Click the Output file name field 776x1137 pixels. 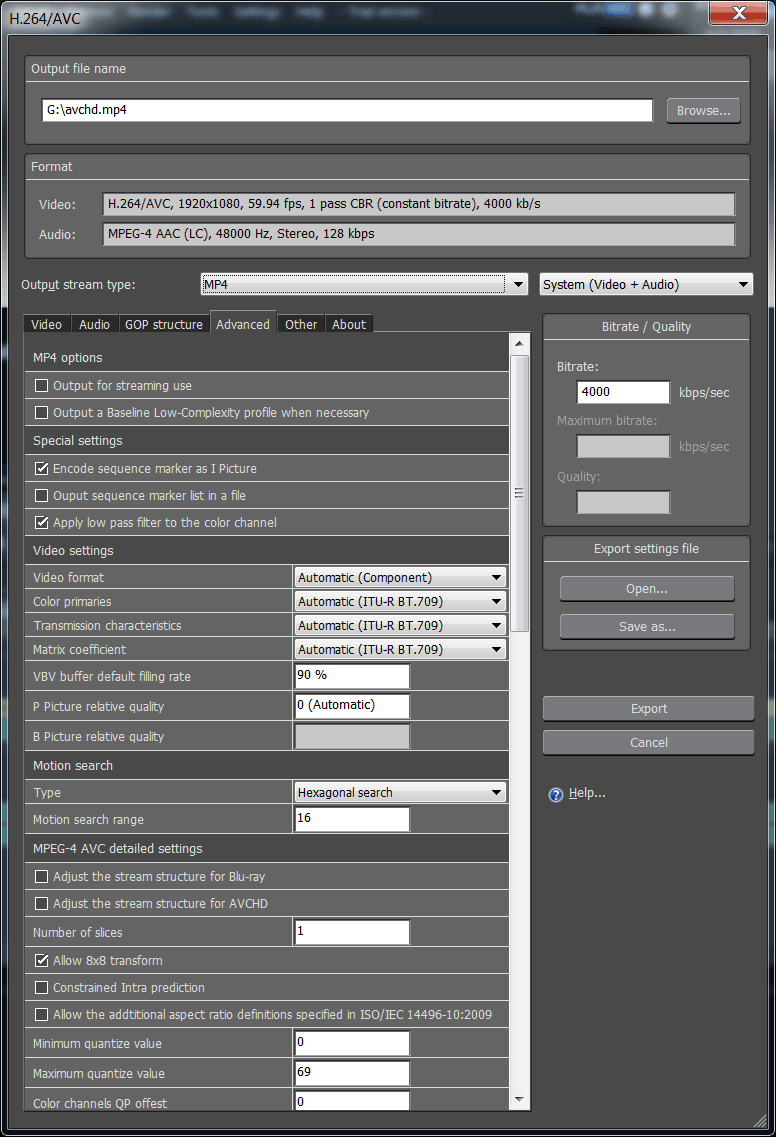click(x=347, y=110)
